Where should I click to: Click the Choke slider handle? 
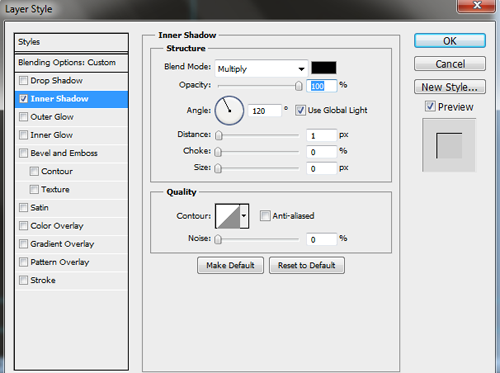point(218,152)
